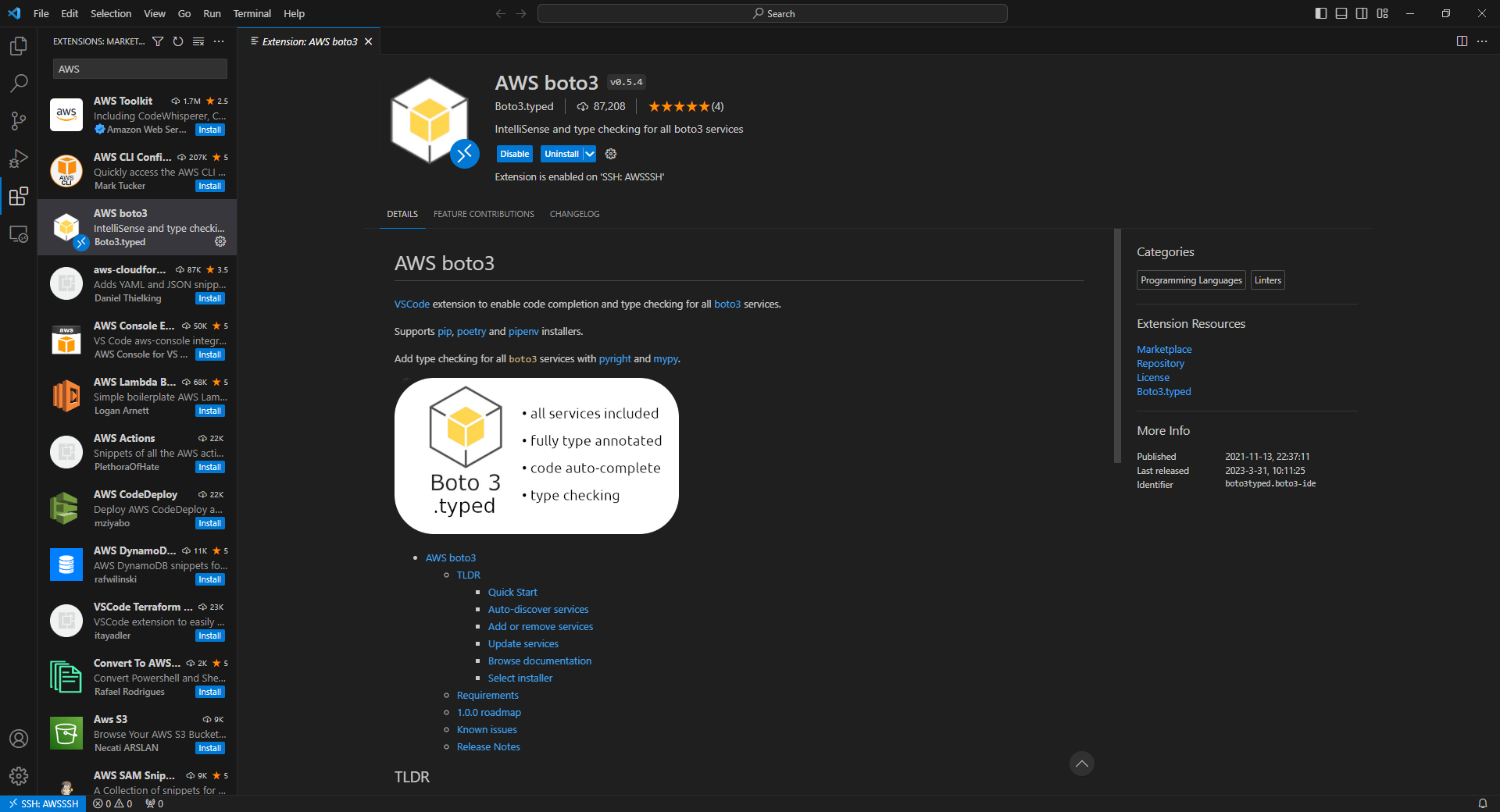The width and height of the screenshot is (1500, 812).
Task: Open the customize layout icon
Action: [1382, 13]
